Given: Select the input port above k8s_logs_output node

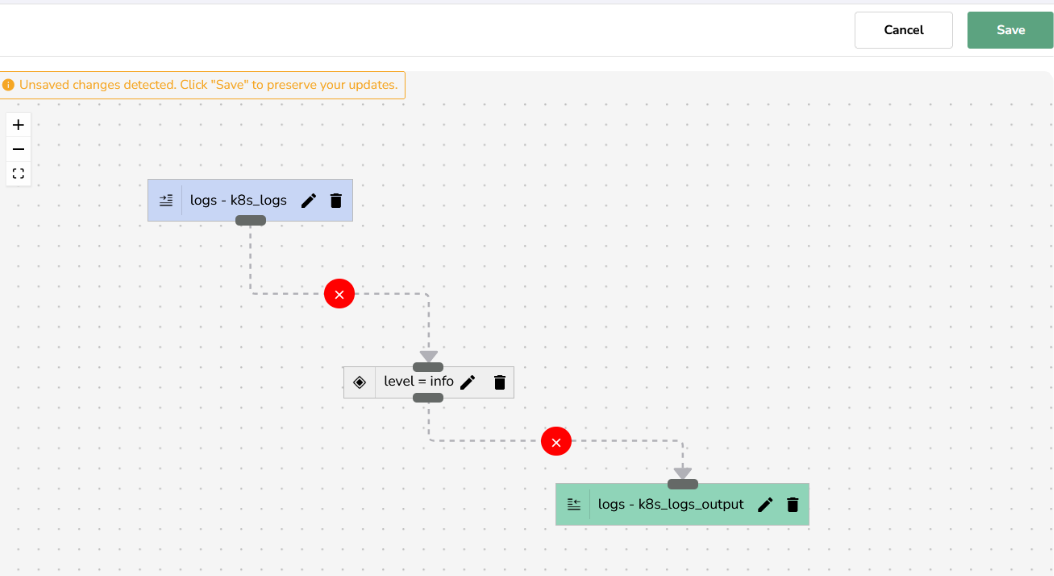Looking at the screenshot, I should 682,483.
